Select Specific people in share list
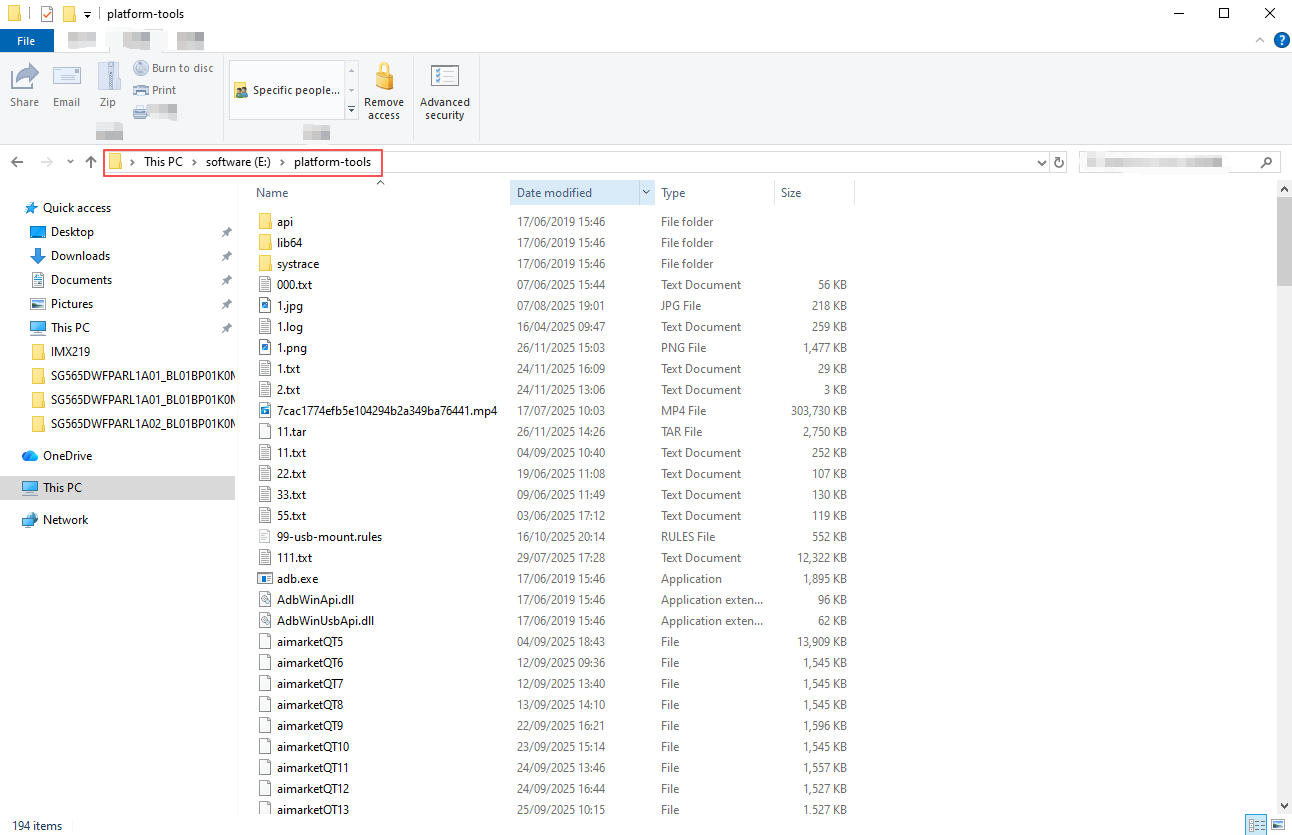 coord(287,90)
